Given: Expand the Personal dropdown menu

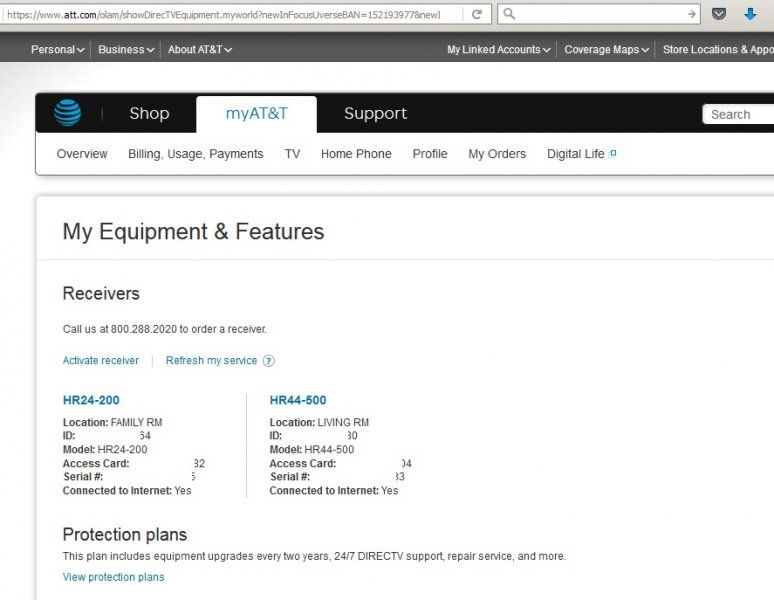Looking at the screenshot, I should (x=57, y=49).
